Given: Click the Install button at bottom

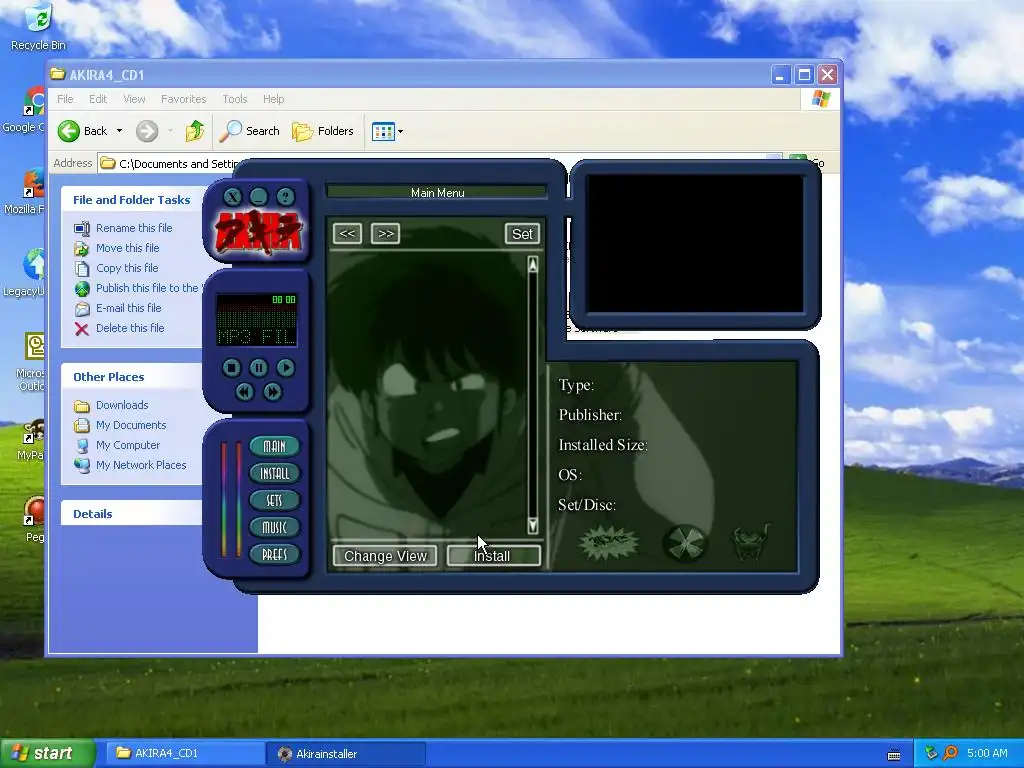Looking at the screenshot, I should pyautogui.click(x=494, y=556).
